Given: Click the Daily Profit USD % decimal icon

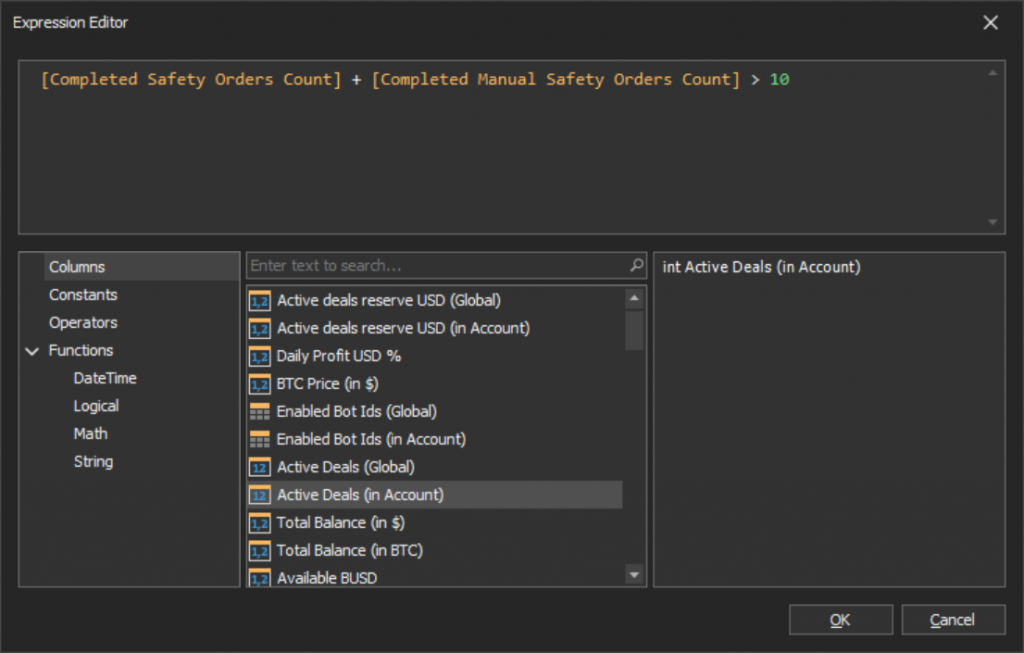Looking at the screenshot, I should (x=259, y=357).
